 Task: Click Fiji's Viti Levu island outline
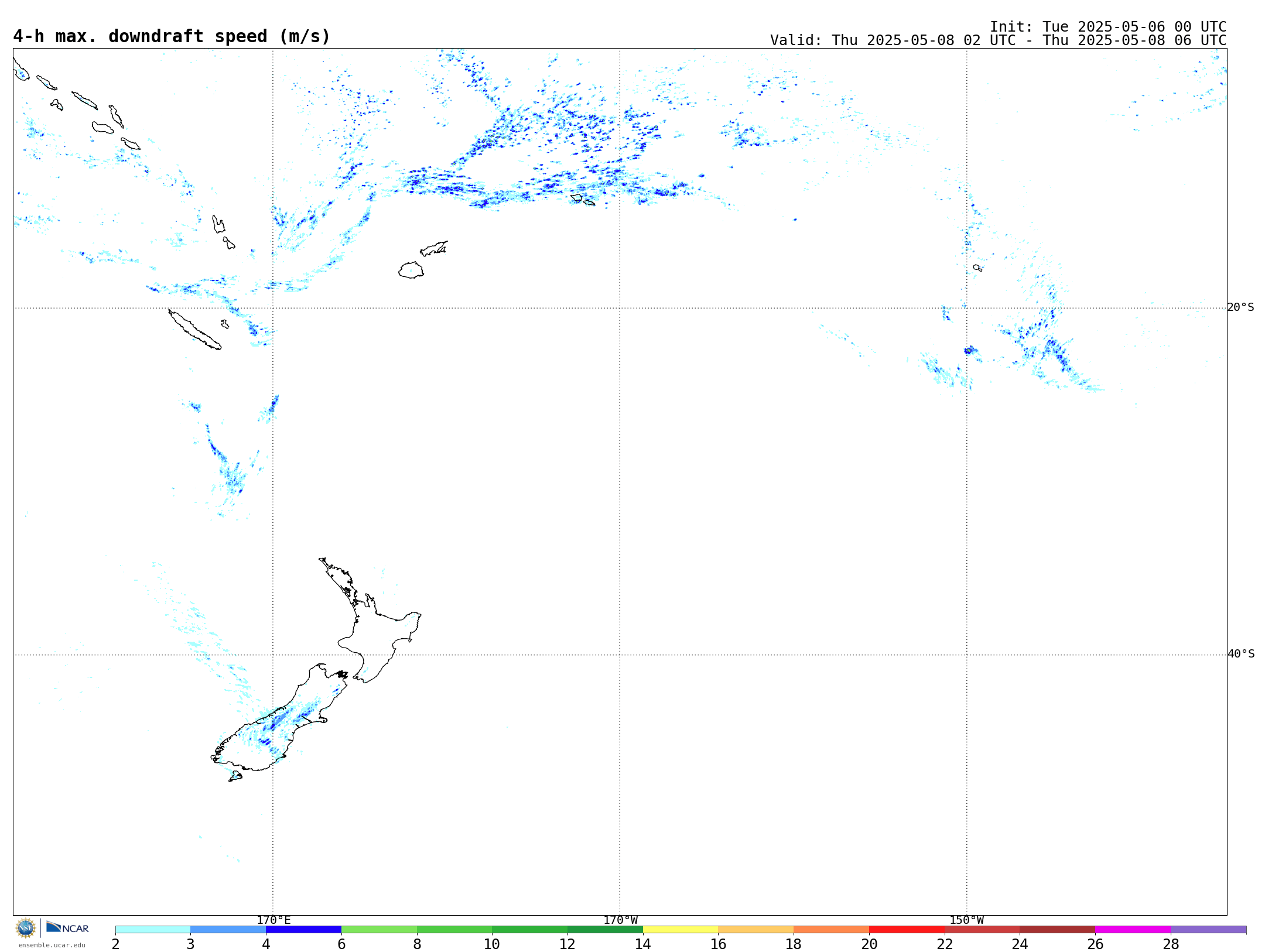(411, 270)
